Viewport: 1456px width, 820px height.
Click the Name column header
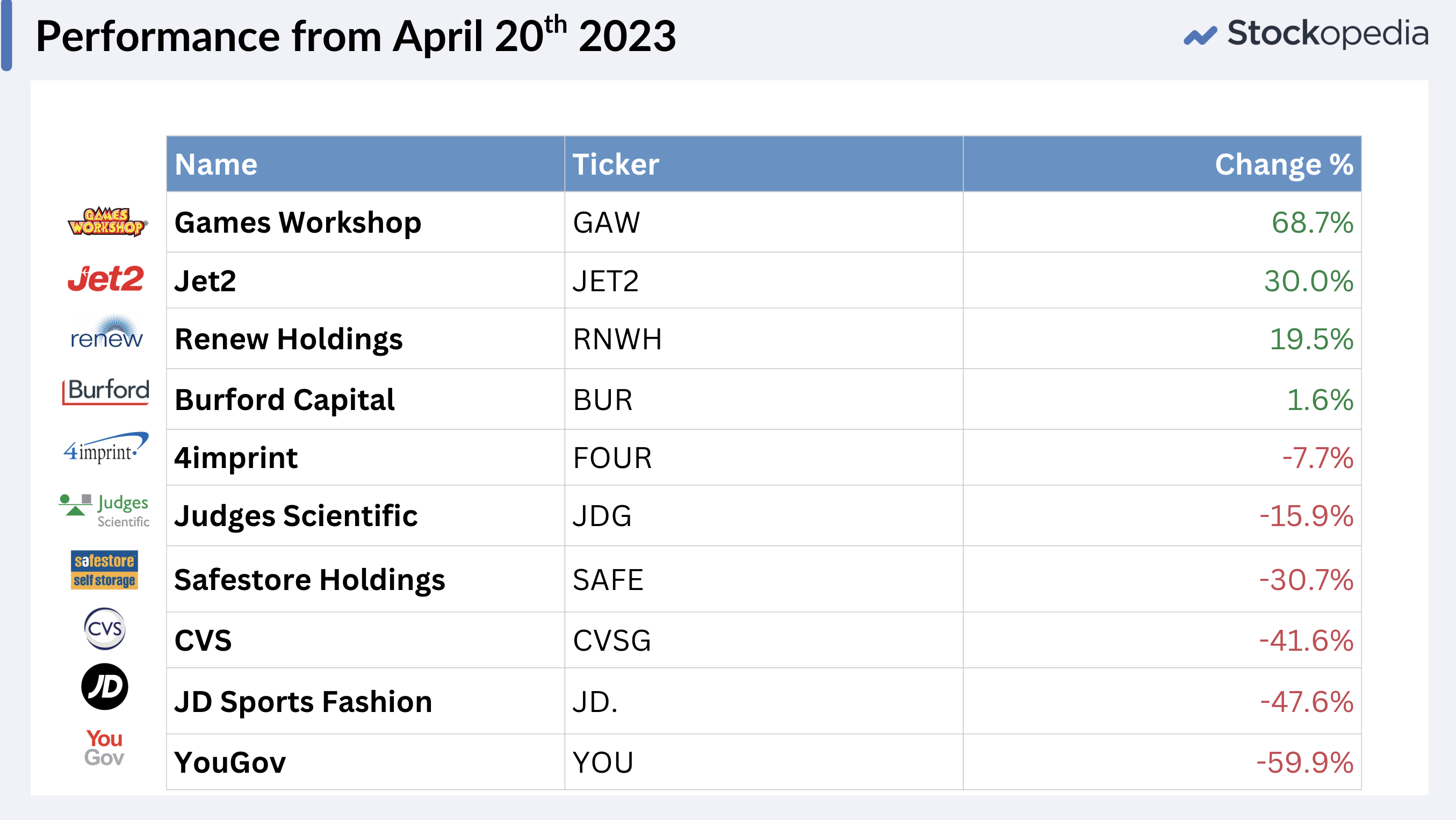coord(365,164)
